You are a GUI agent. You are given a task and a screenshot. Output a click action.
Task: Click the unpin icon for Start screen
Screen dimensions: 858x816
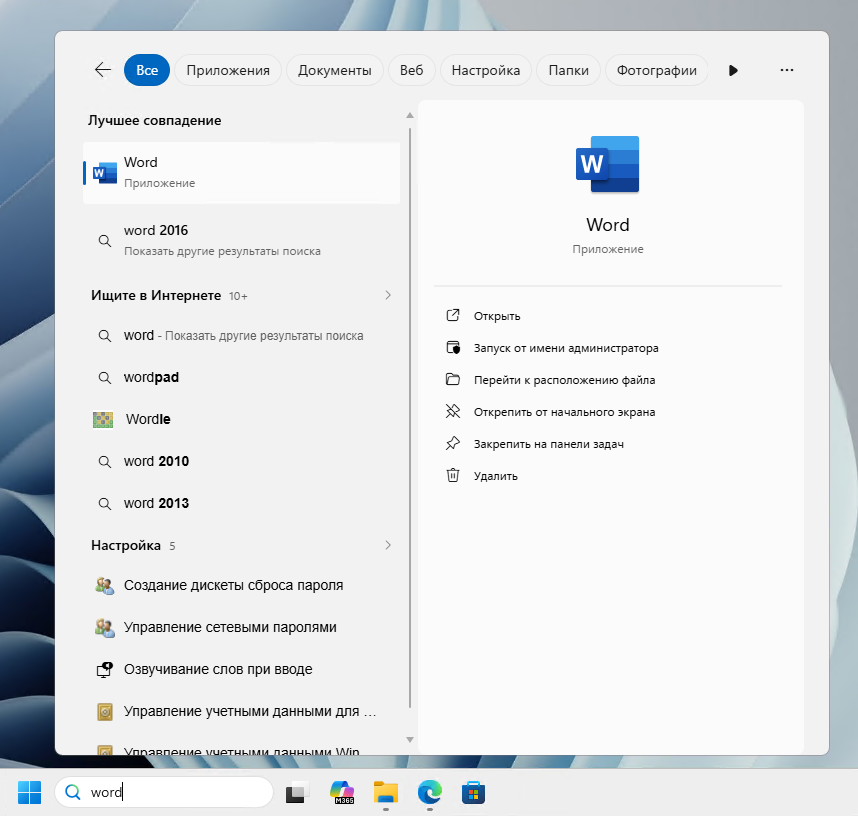coord(453,411)
